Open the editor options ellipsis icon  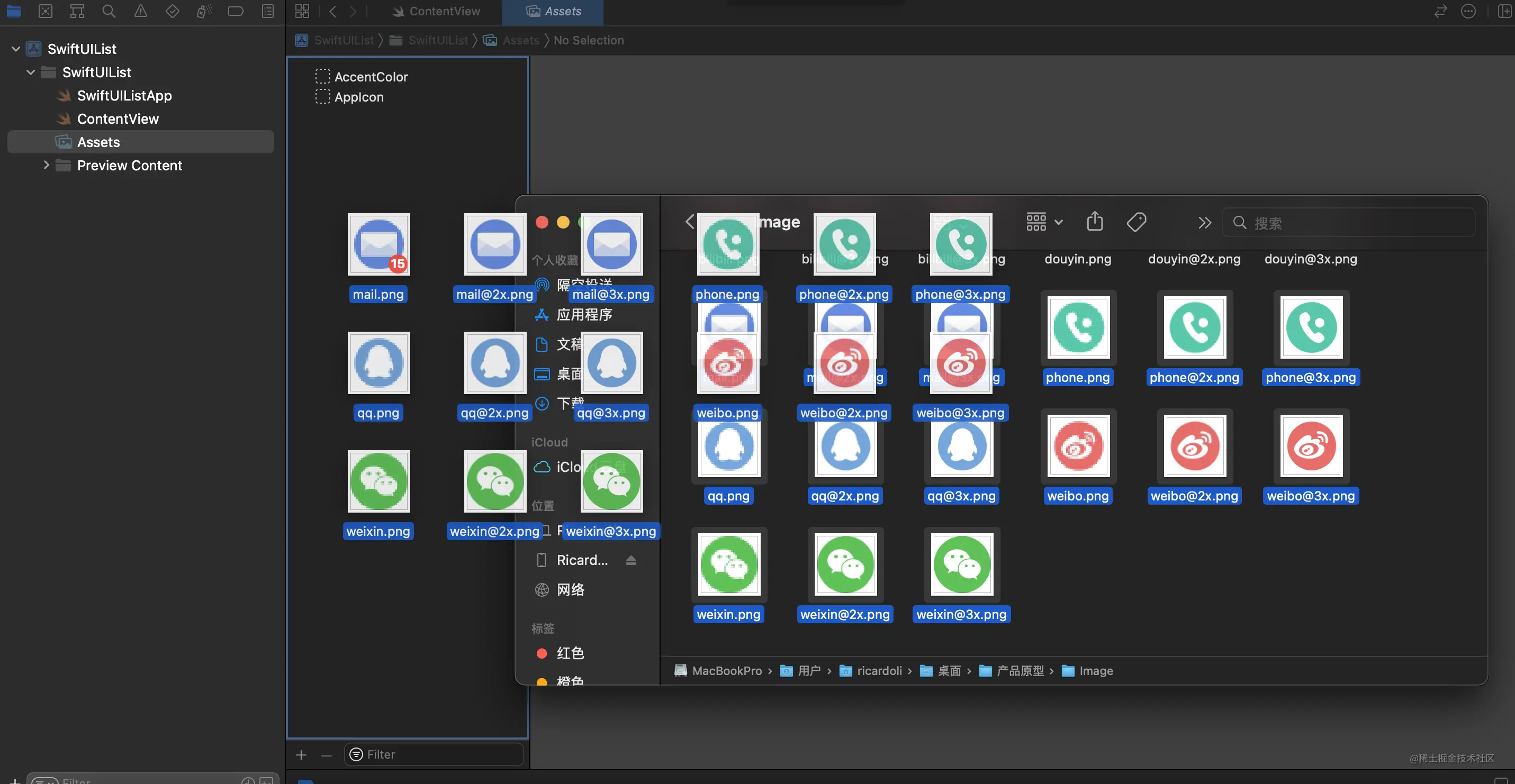click(1468, 11)
